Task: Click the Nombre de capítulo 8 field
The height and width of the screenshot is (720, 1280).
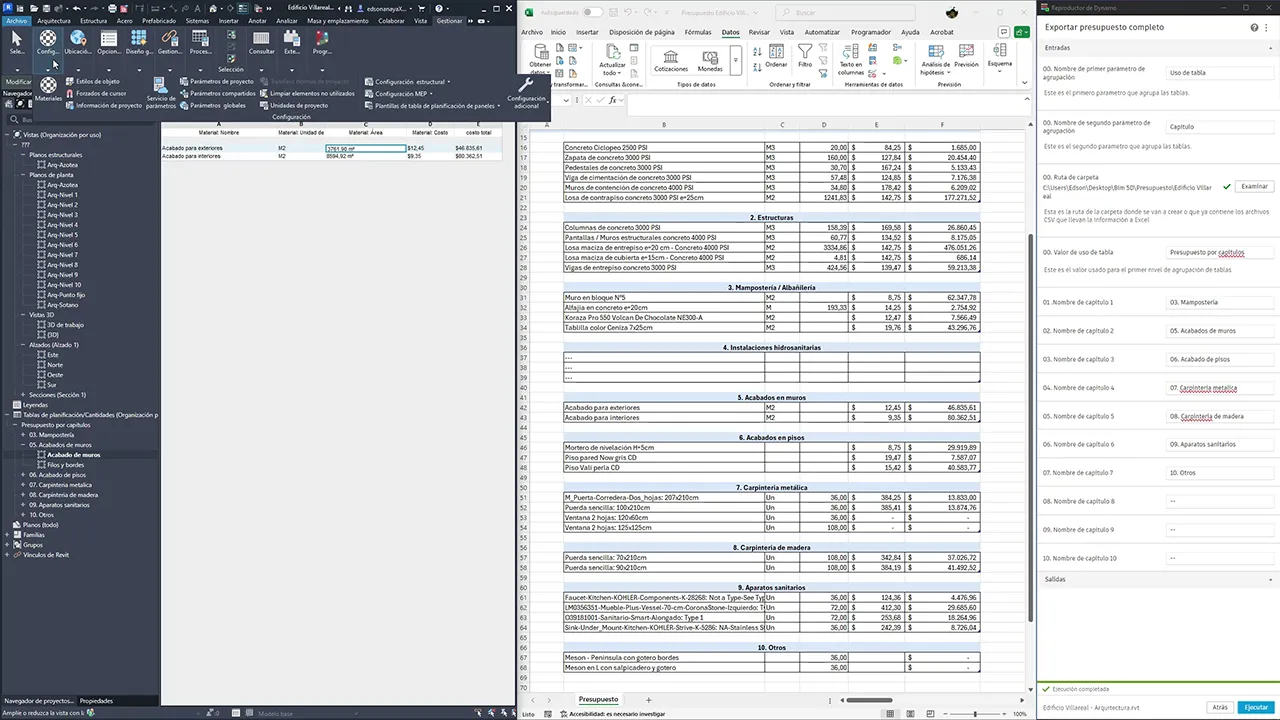Action: 1218,501
